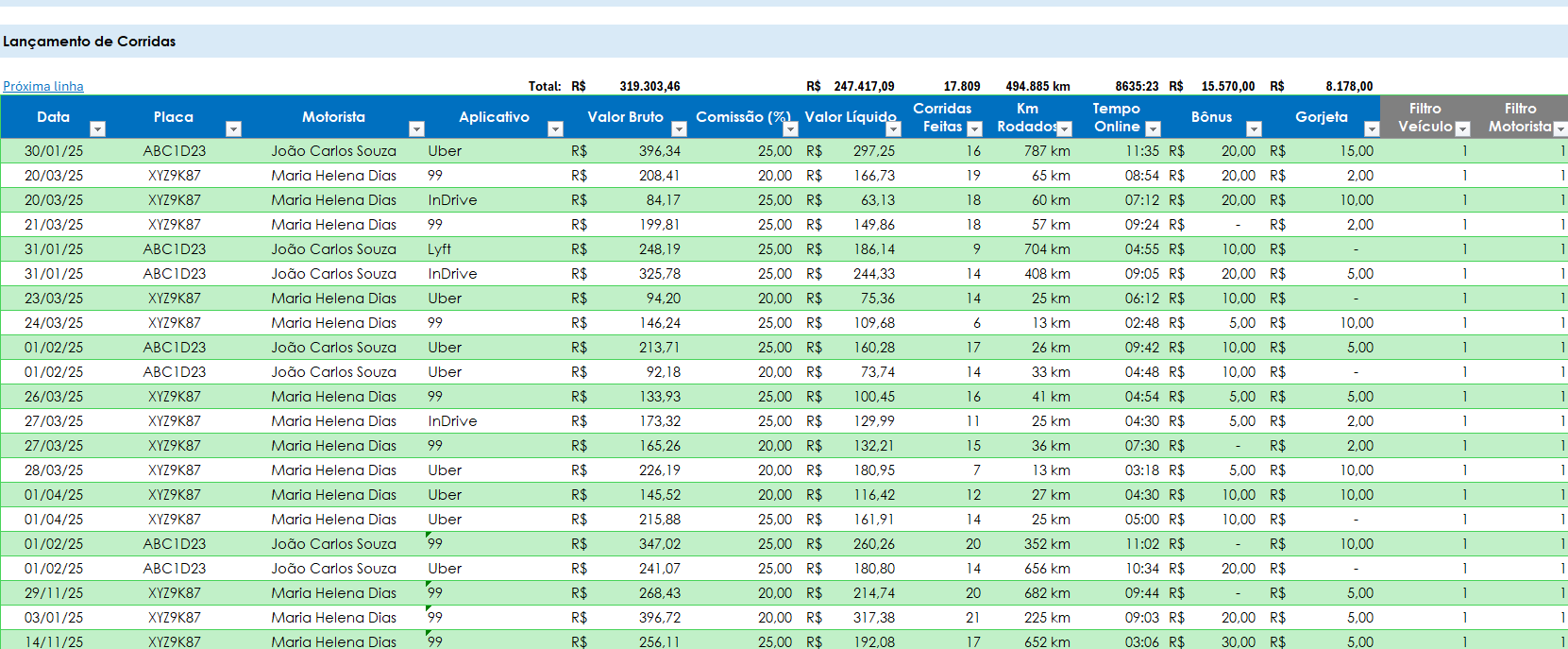Select distance cell 408 km
The height and width of the screenshot is (649, 1568).
(x=1047, y=274)
